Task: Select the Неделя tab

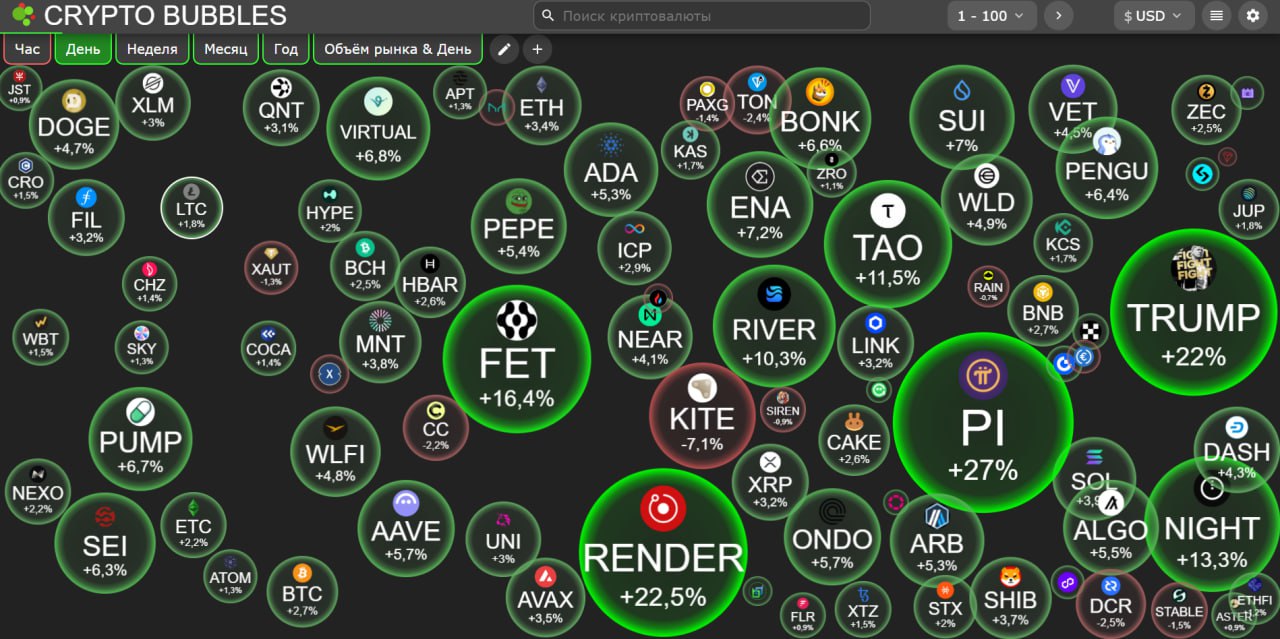Action: point(152,49)
